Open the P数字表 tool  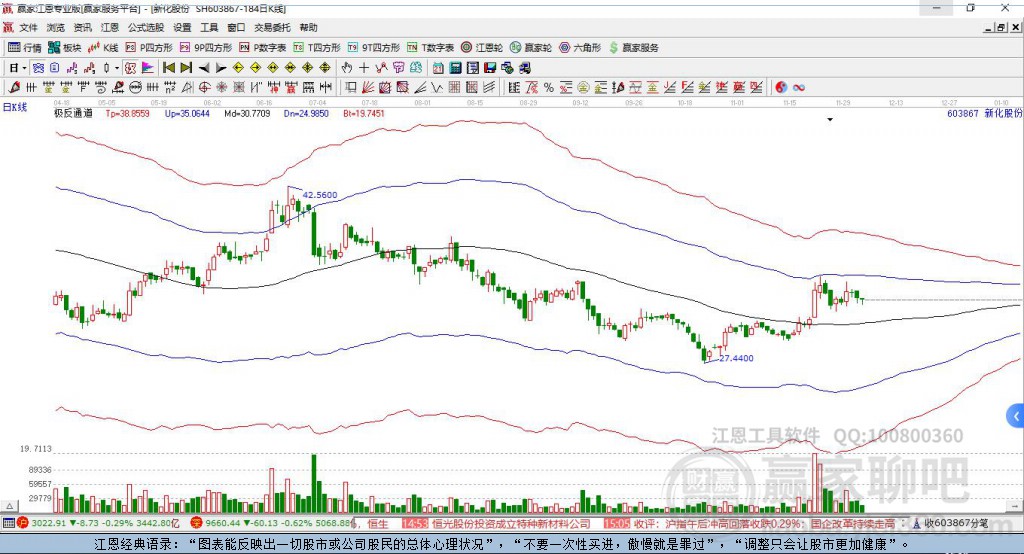point(263,48)
